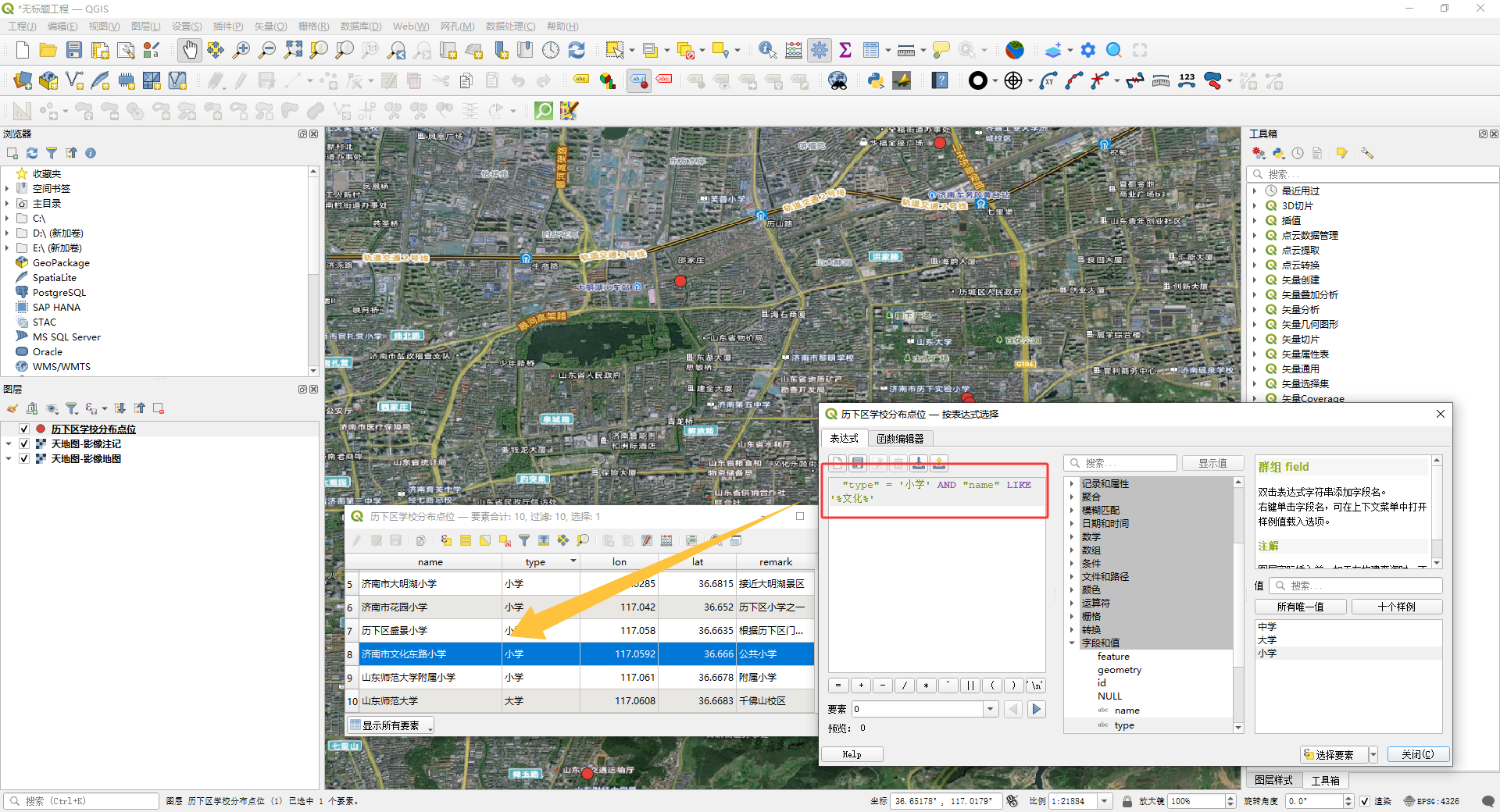Click select-all icon in attribute table toolbar

point(466,540)
